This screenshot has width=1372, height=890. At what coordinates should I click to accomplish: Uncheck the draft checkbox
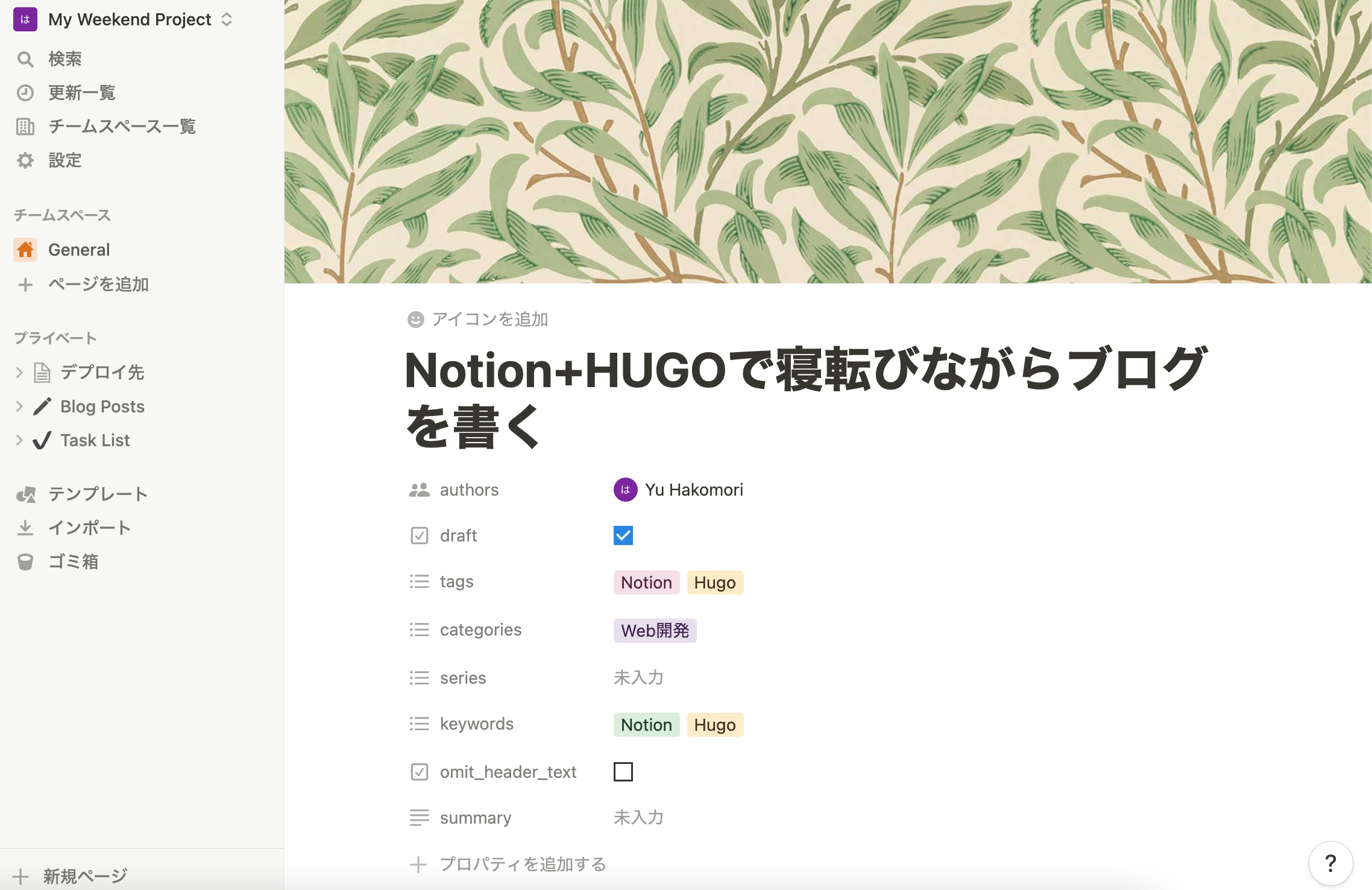623,535
